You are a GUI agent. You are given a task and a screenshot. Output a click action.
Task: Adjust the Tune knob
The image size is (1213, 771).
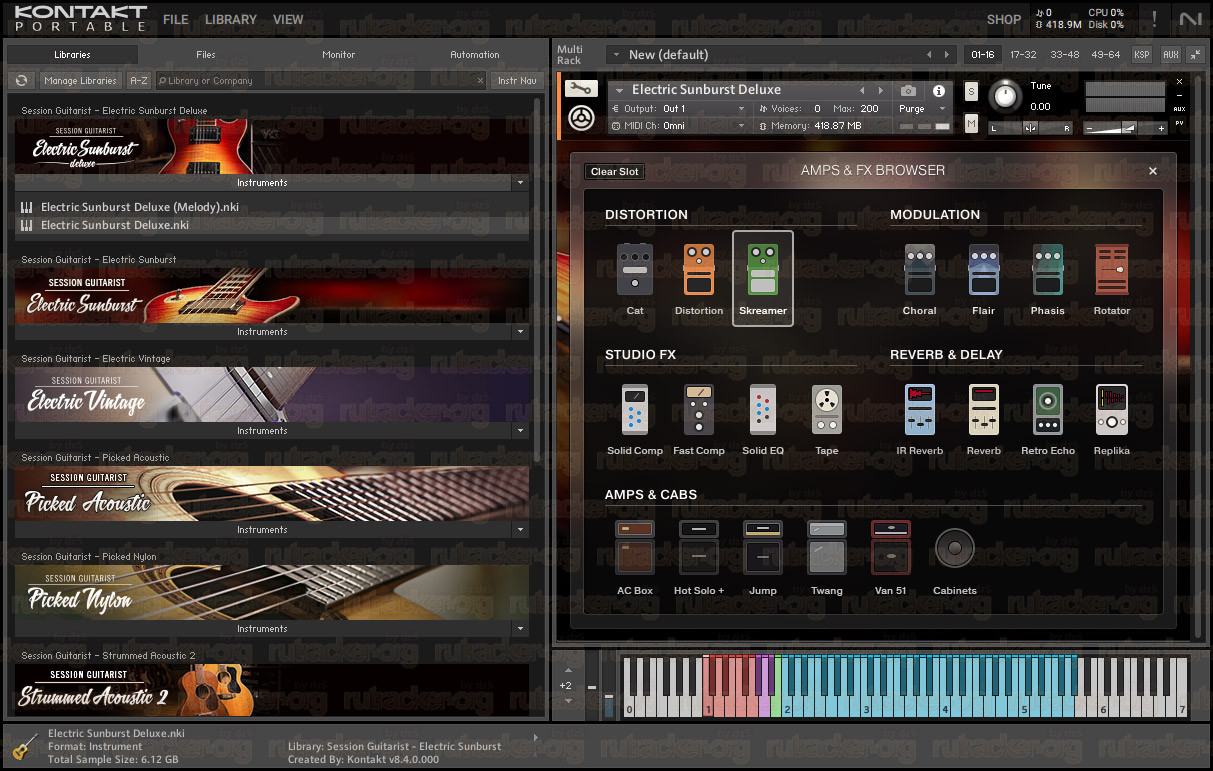[1006, 97]
